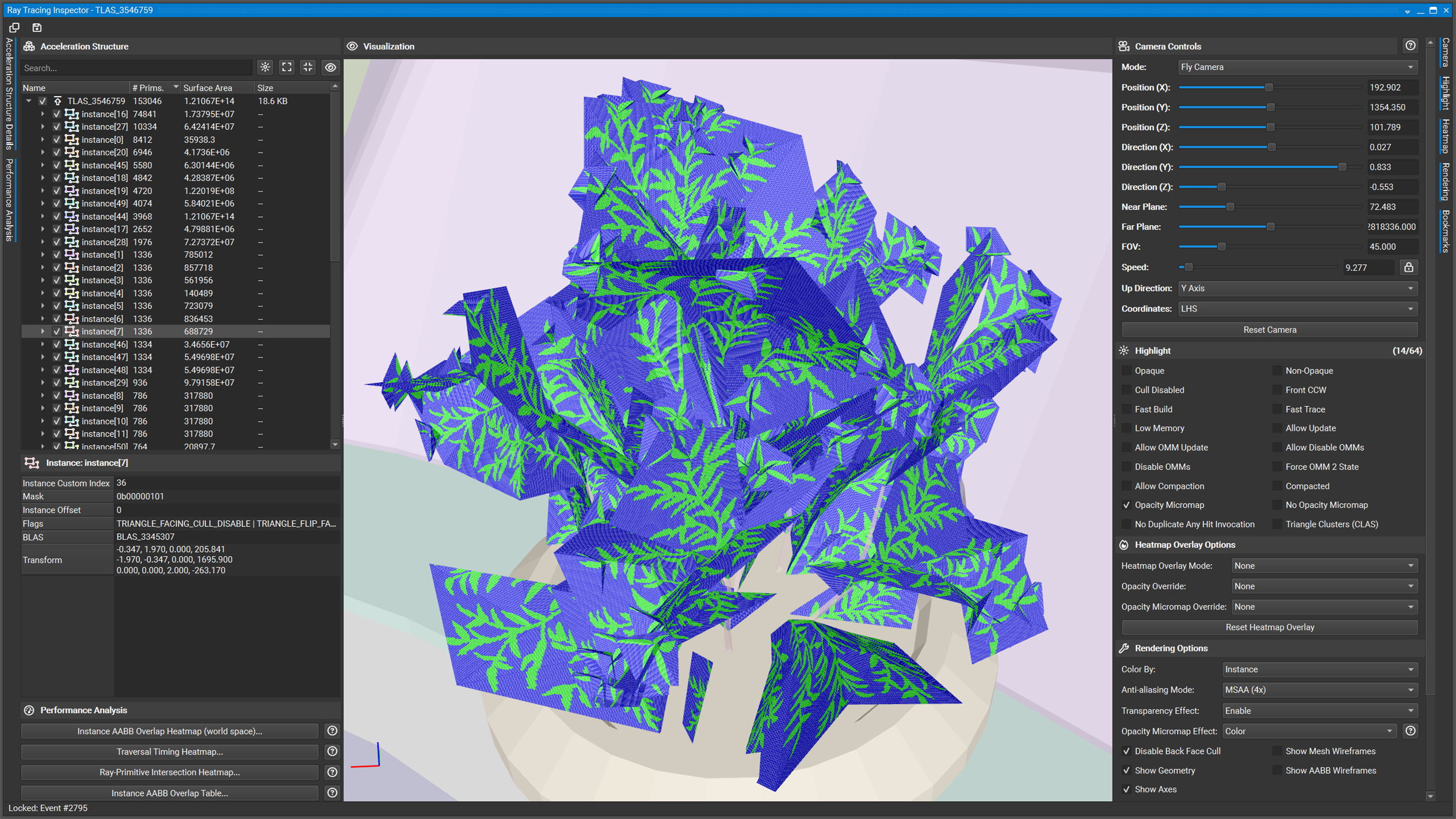Open Traversal Timing Heatmap dialog

[170, 752]
